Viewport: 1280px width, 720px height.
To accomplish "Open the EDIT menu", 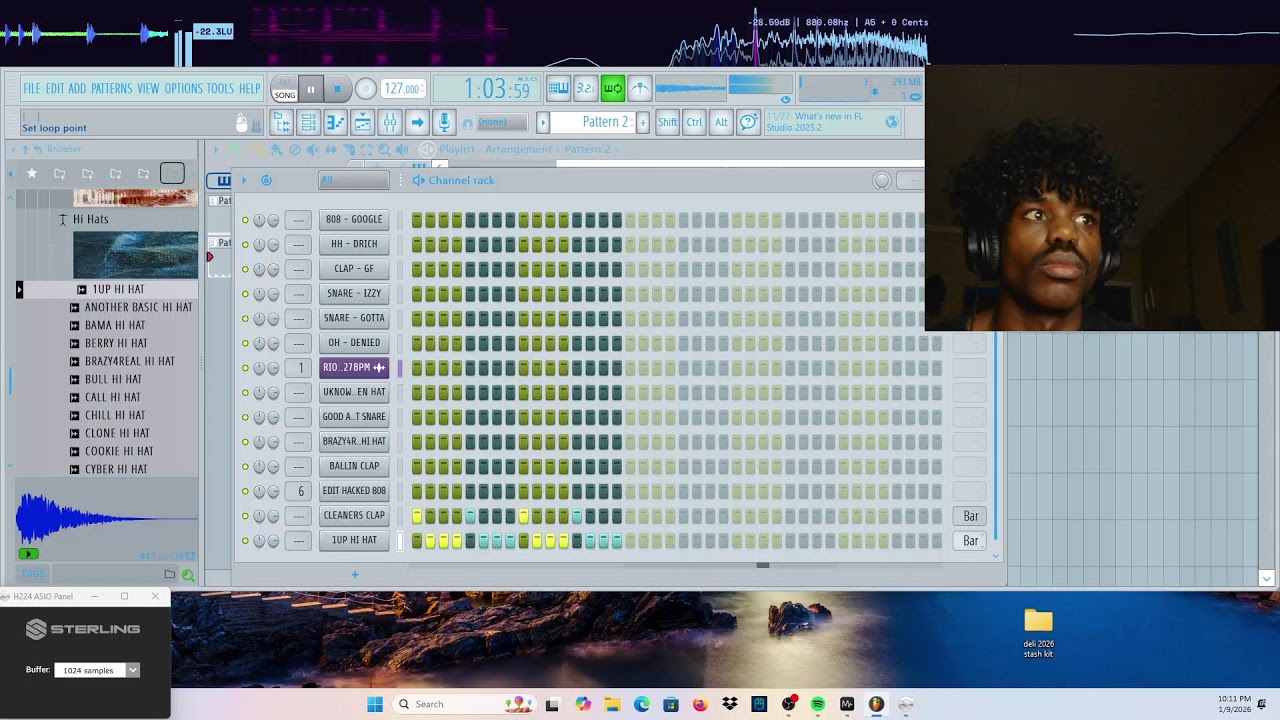I will pos(54,88).
